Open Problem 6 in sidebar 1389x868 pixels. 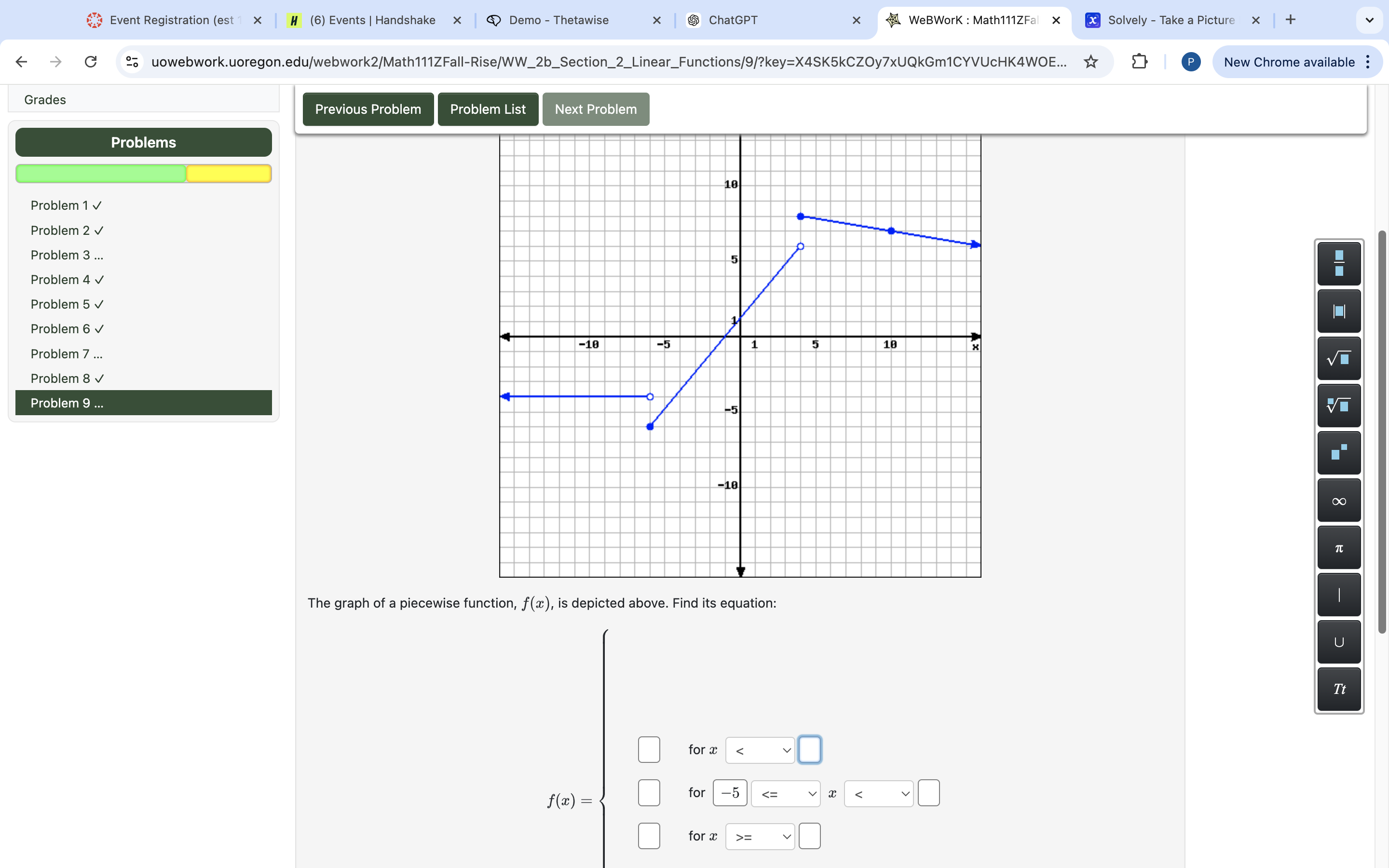pyautogui.click(x=67, y=329)
